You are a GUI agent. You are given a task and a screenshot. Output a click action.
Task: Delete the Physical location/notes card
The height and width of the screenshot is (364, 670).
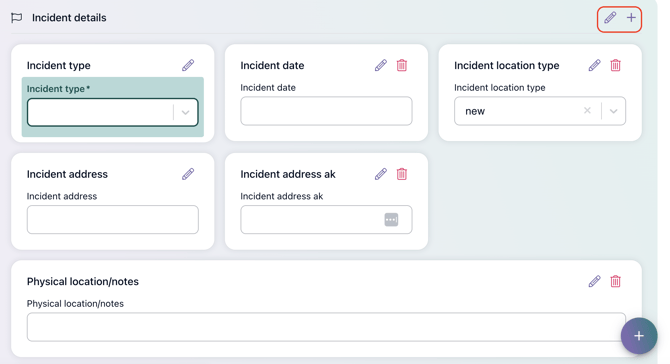point(615,282)
